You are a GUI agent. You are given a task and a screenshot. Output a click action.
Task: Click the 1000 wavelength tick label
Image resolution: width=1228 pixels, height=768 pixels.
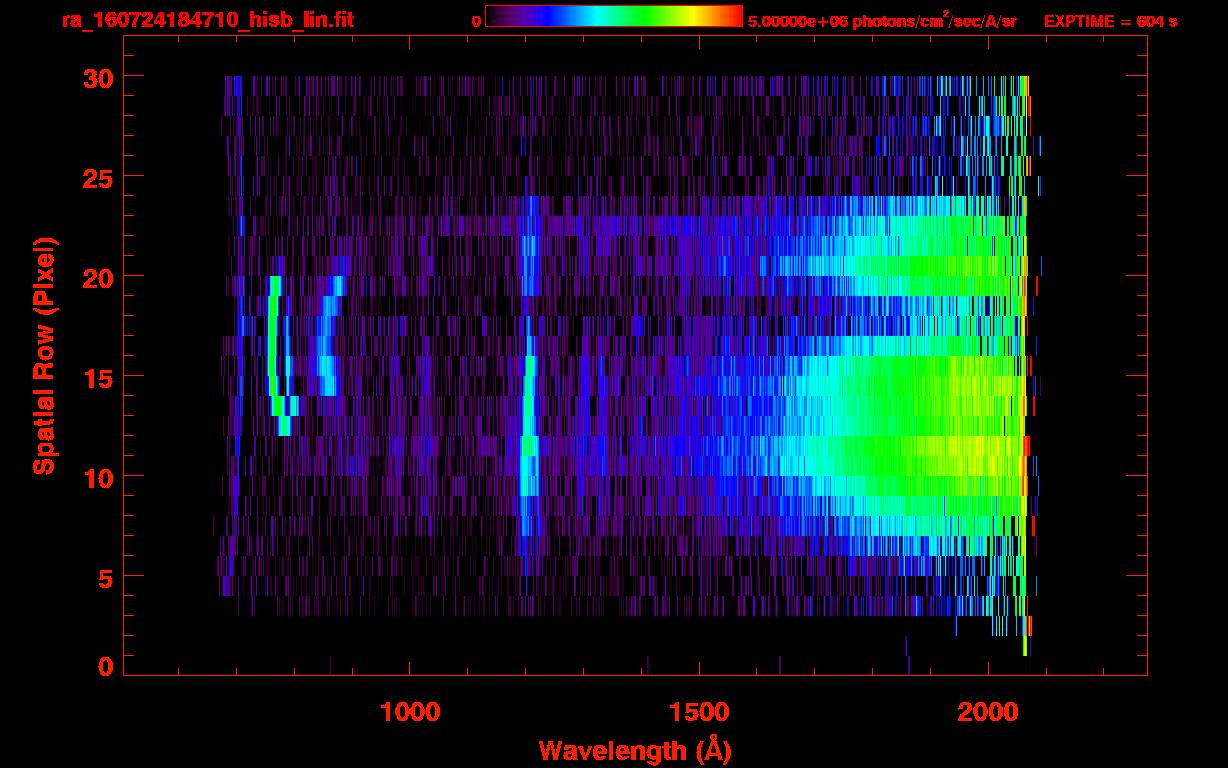tap(410, 711)
